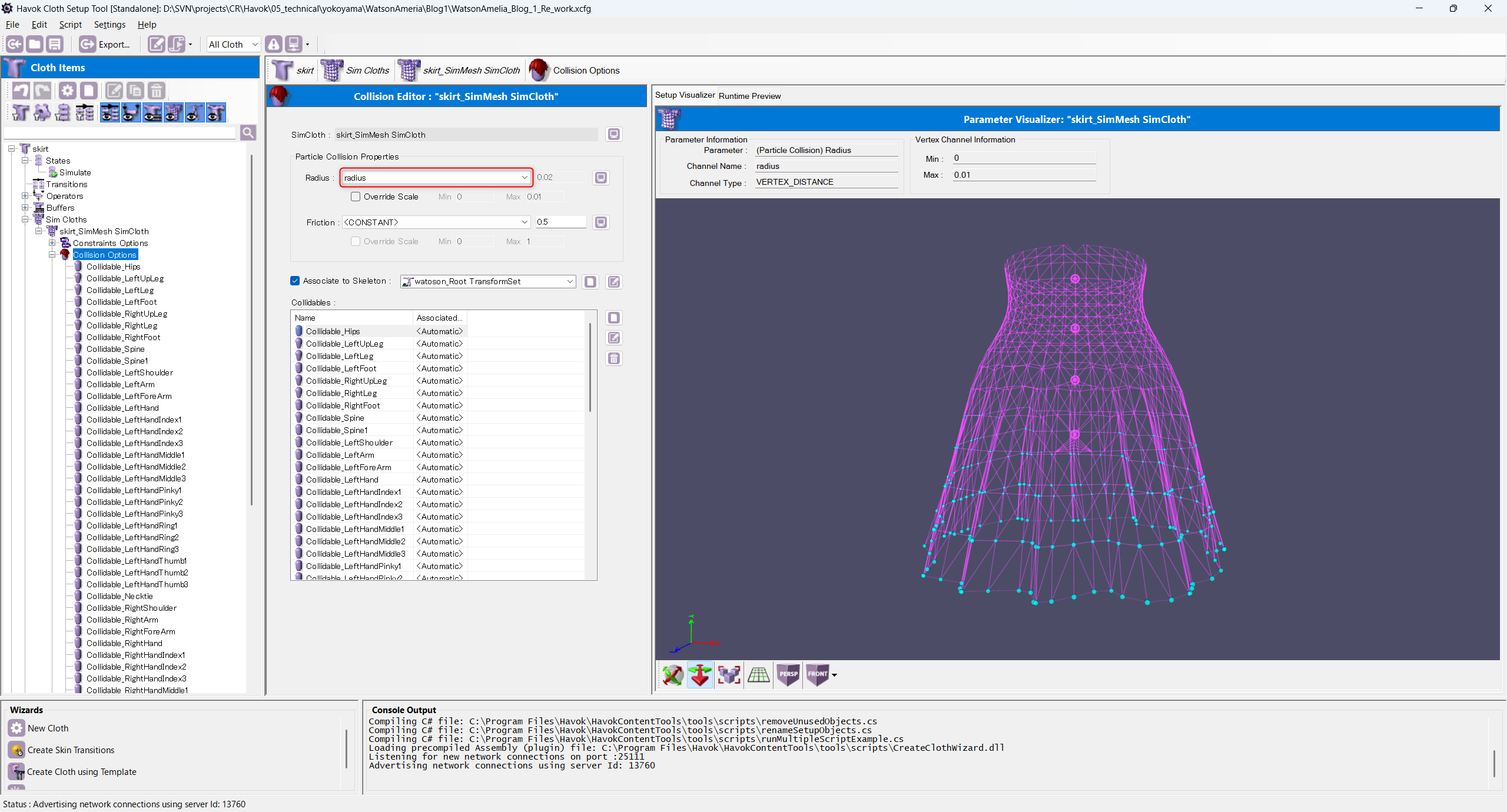Toggle the stacked operators filter icon
Viewport: 1507px width, 812px height.
click(x=63, y=112)
